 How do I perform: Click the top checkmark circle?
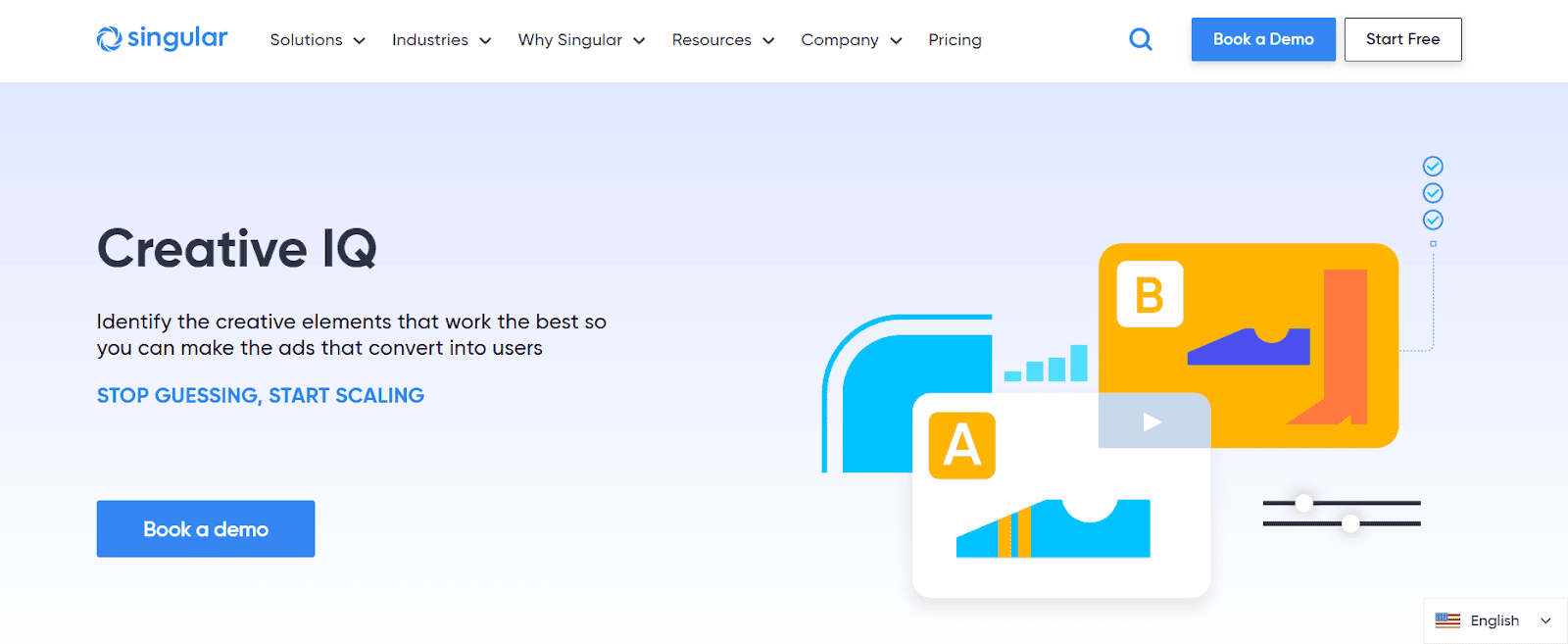(x=1433, y=166)
